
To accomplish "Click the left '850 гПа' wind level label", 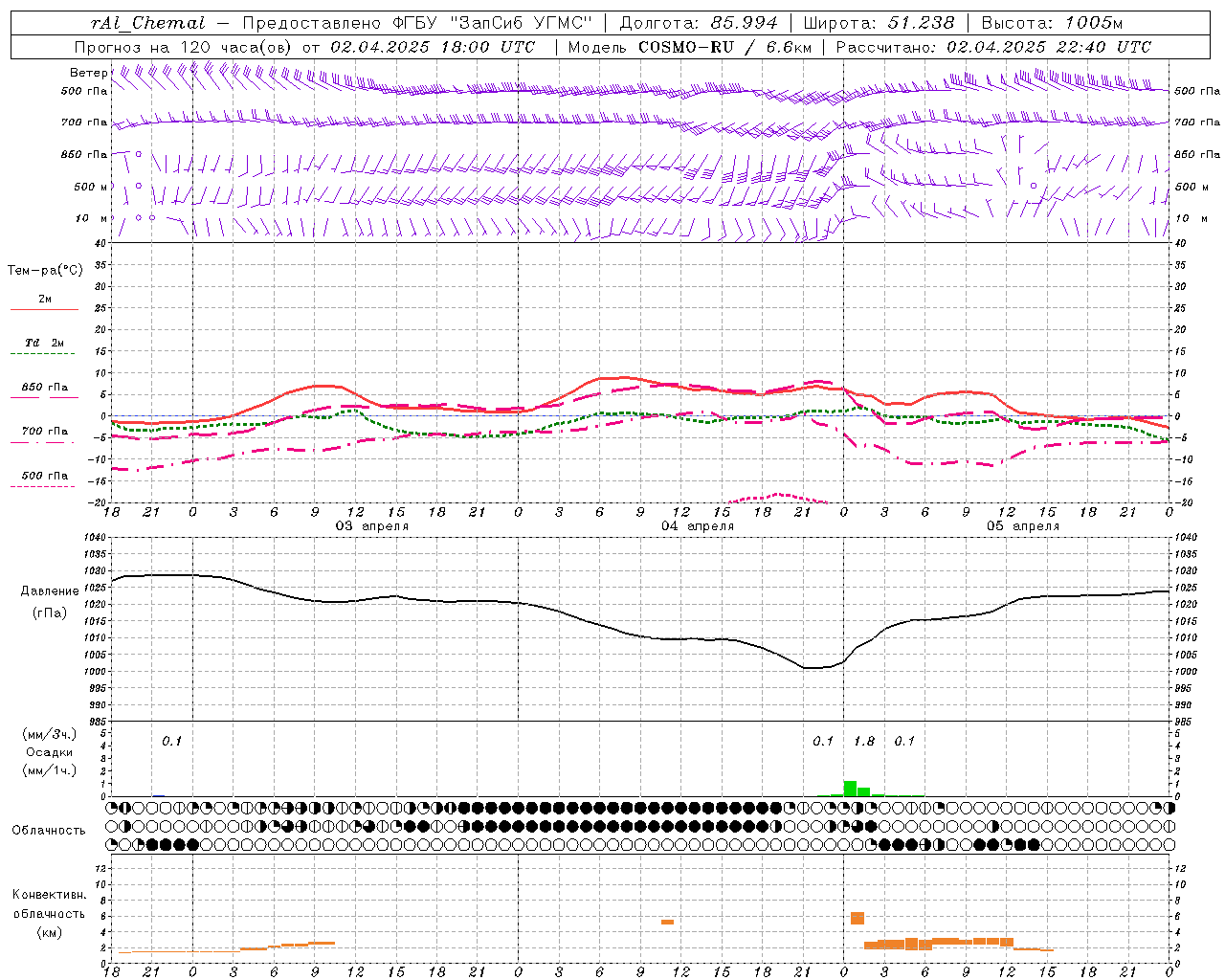I will (x=84, y=154).
